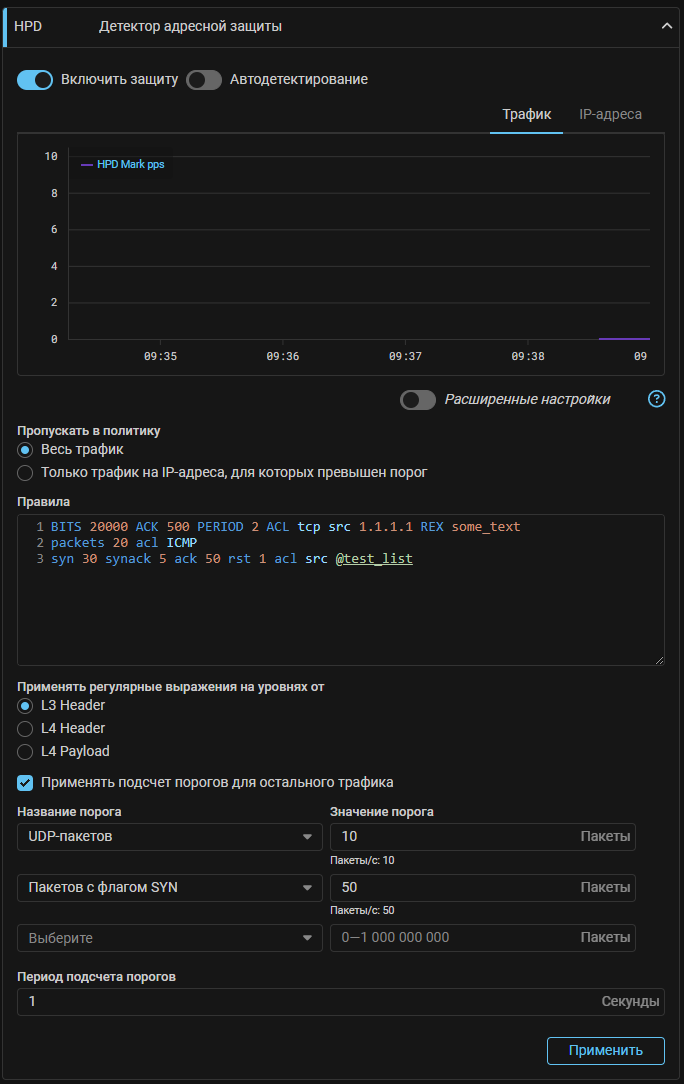
Task: Collapse the HPD panel with chevron
Action: pyautogui.click(x=667, y=27)
